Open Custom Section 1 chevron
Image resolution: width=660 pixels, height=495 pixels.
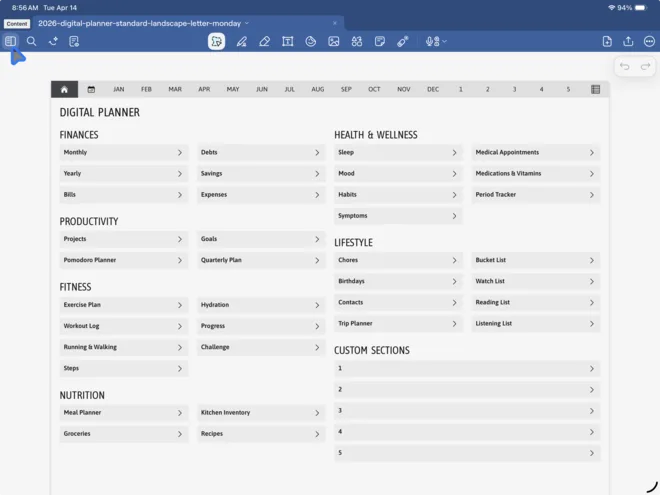tap(591, 369)
